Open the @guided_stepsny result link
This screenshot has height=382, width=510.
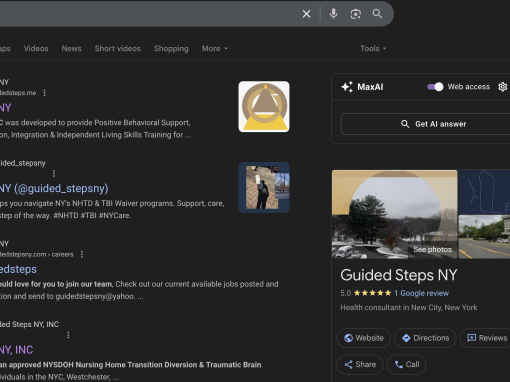coord(54,189)
